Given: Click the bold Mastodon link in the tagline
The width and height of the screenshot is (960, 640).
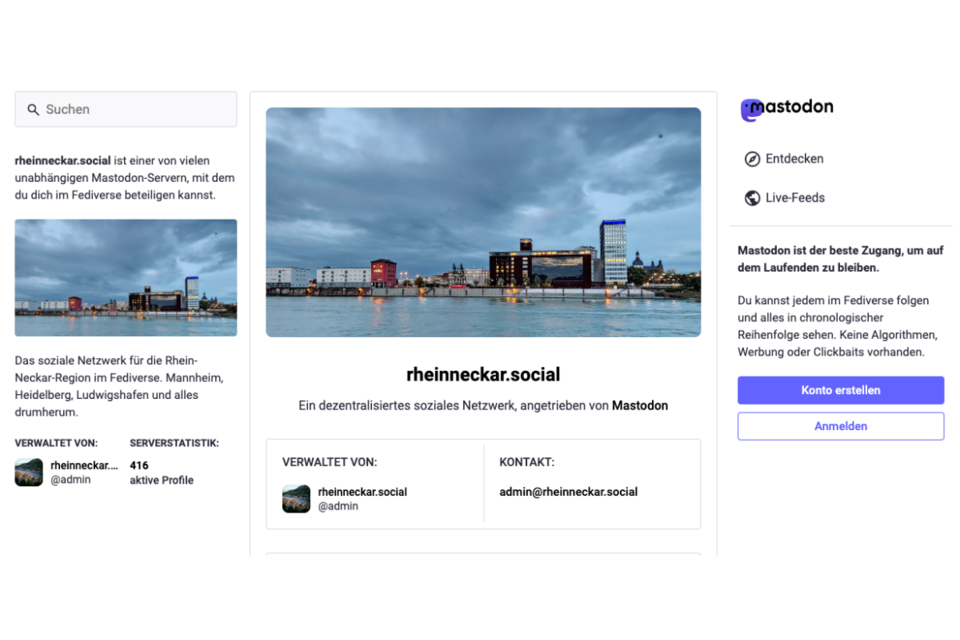Looking at the screenshot, I should (640, 405).
